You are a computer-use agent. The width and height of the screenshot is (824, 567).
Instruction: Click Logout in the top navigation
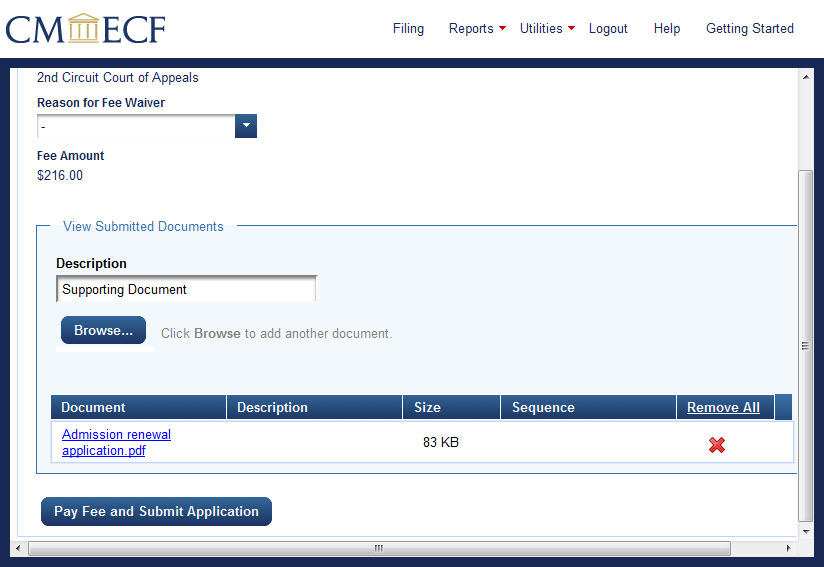(x=608, y=29)
